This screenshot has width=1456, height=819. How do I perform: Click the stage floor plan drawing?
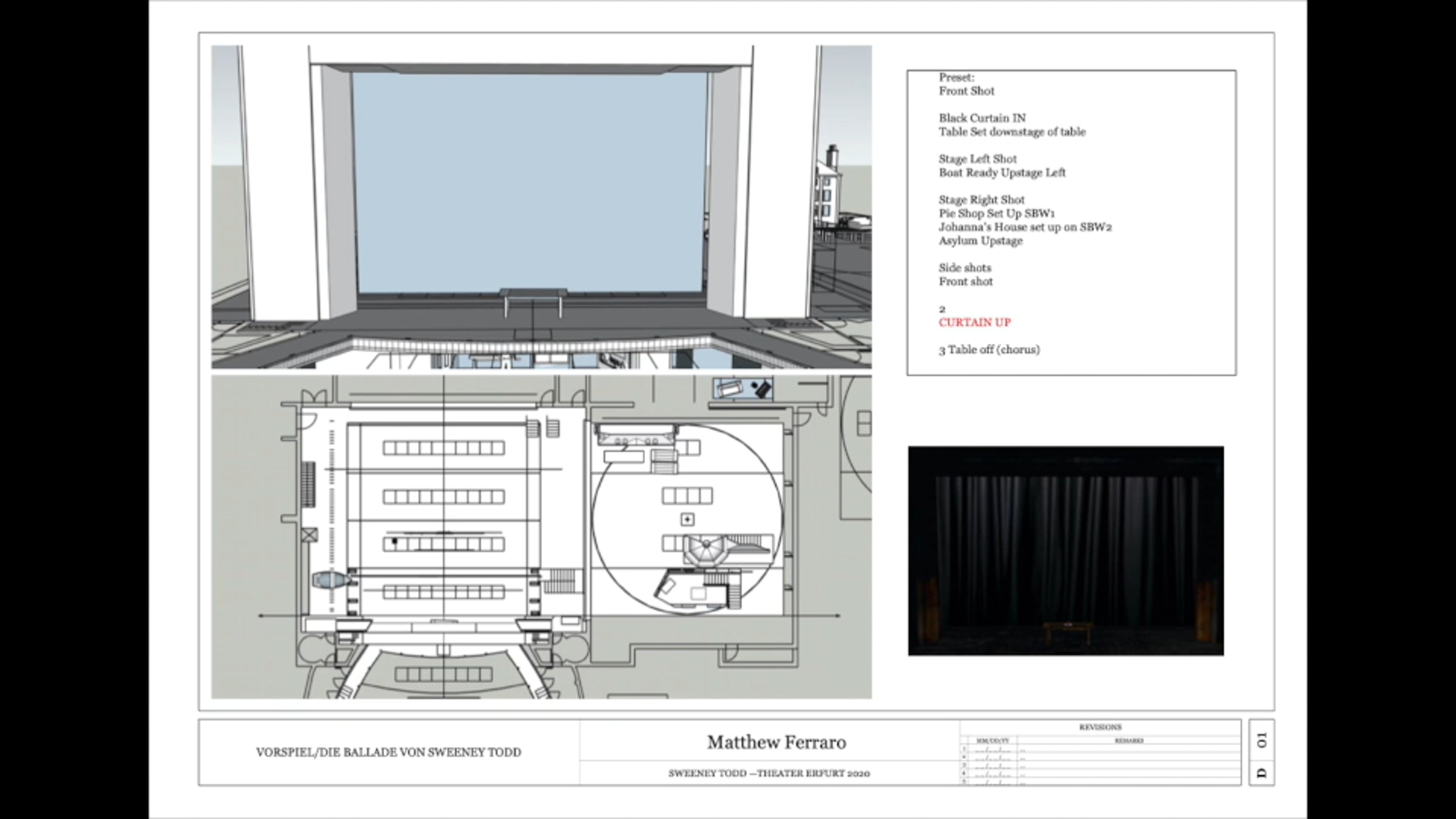tap(541, 537)
